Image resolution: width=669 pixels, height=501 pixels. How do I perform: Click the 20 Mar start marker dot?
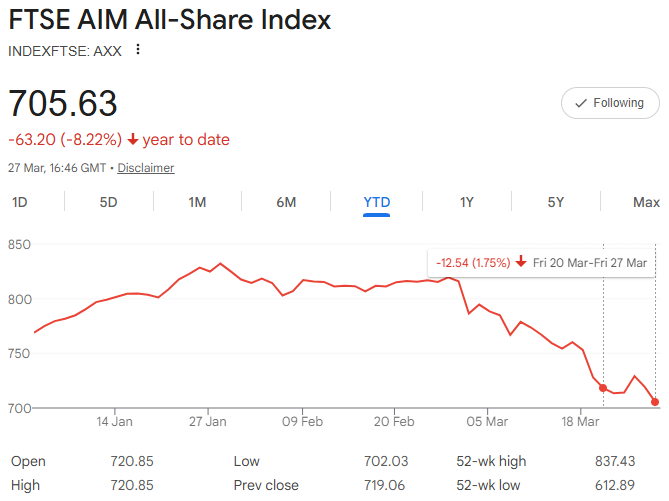click(603, 387)
